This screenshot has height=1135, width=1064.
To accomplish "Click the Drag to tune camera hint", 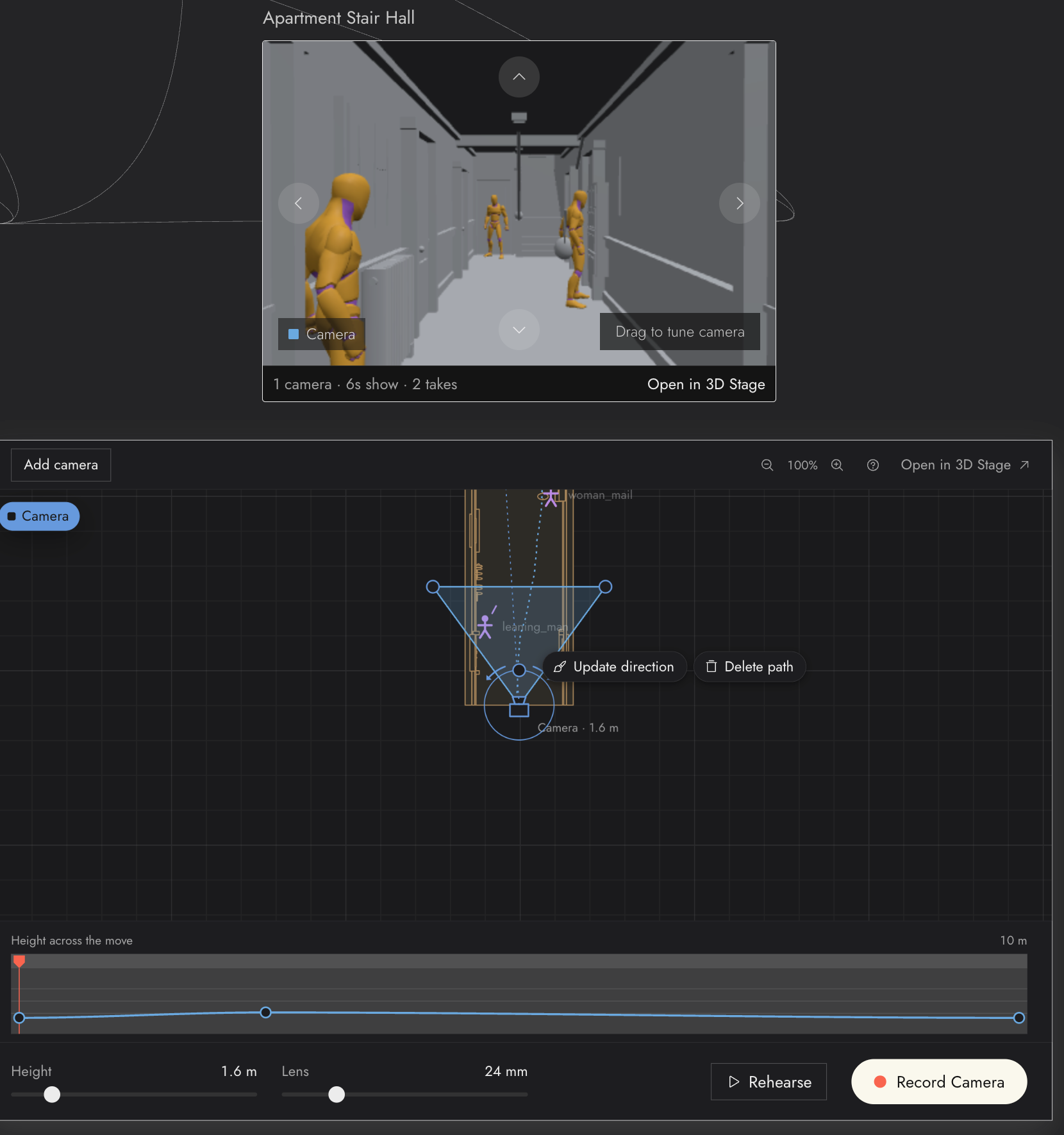I will tap(680, 332).
